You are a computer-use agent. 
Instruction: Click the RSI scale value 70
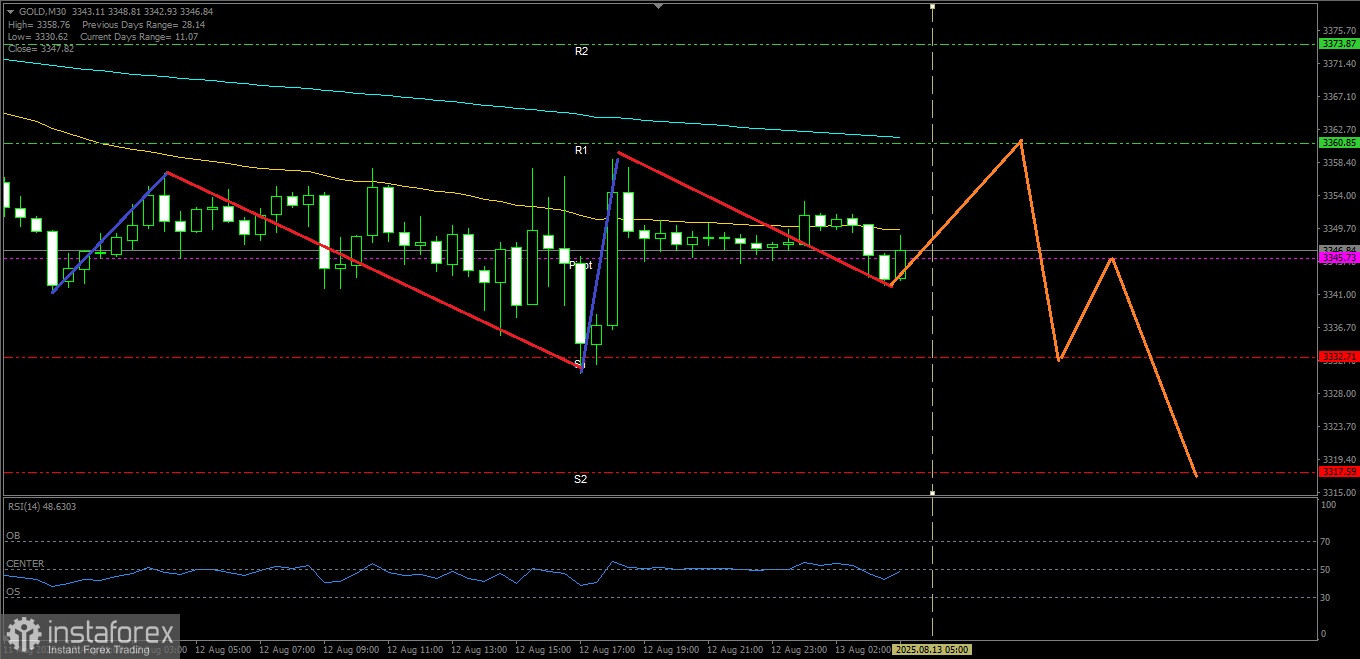point(1327,542)
